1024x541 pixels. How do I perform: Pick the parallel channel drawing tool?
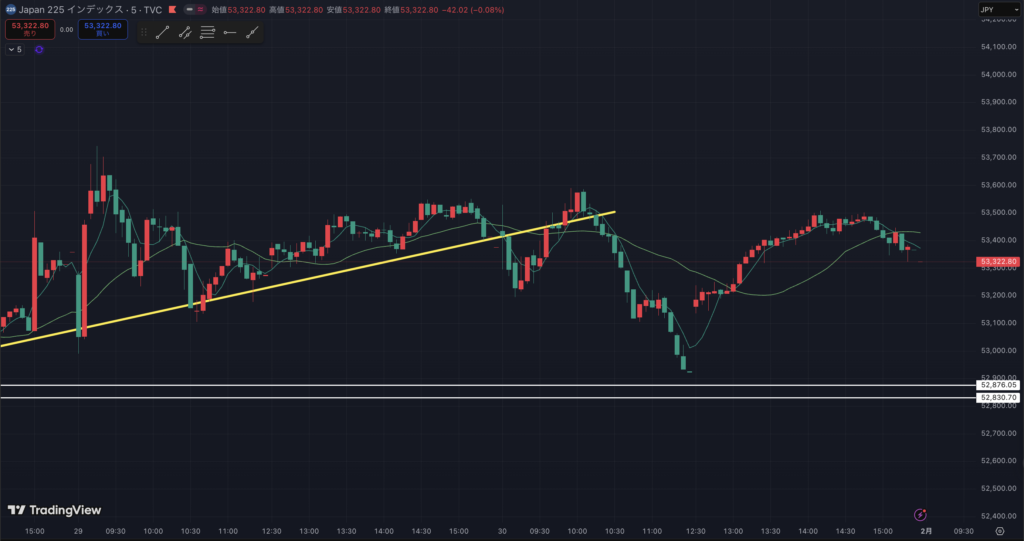pos(185,32)
